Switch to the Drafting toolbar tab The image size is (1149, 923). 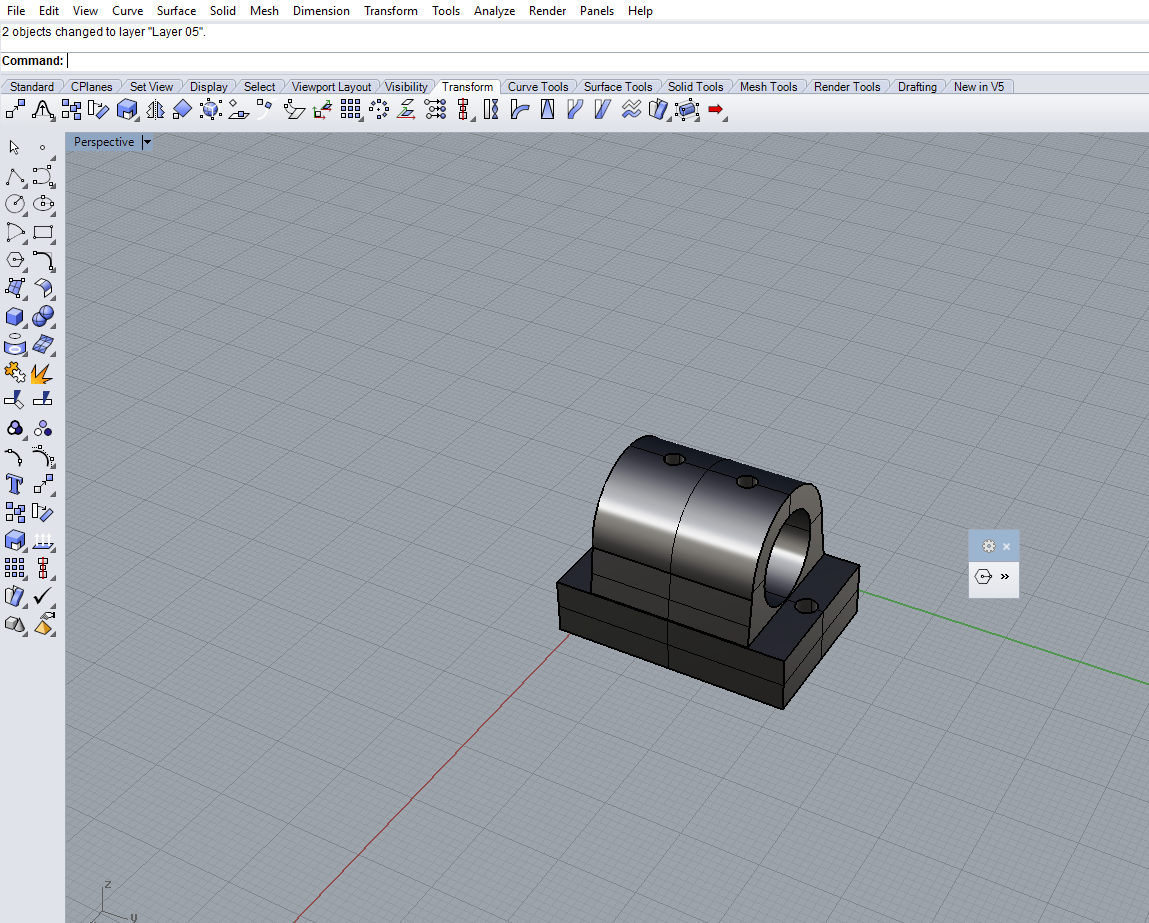point(916,87)
